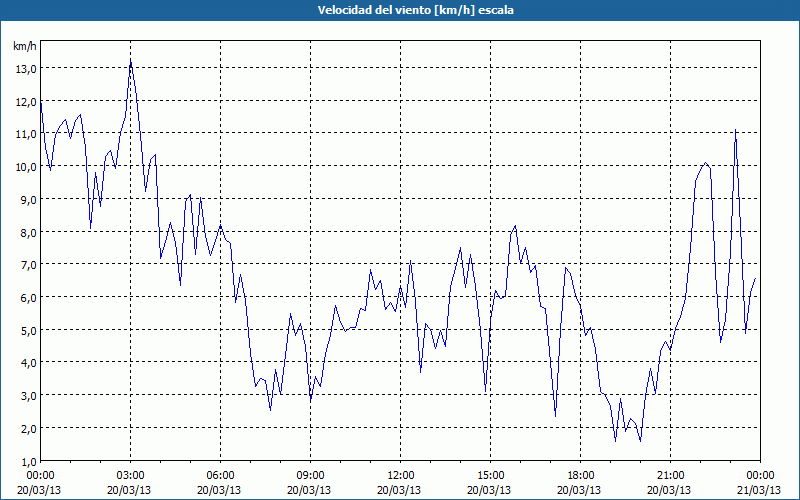This screenshot has width=800, height=500.
Task: Click the wind speed spike above 11,0 after 21:00
Action: click(x=735, y=131)
